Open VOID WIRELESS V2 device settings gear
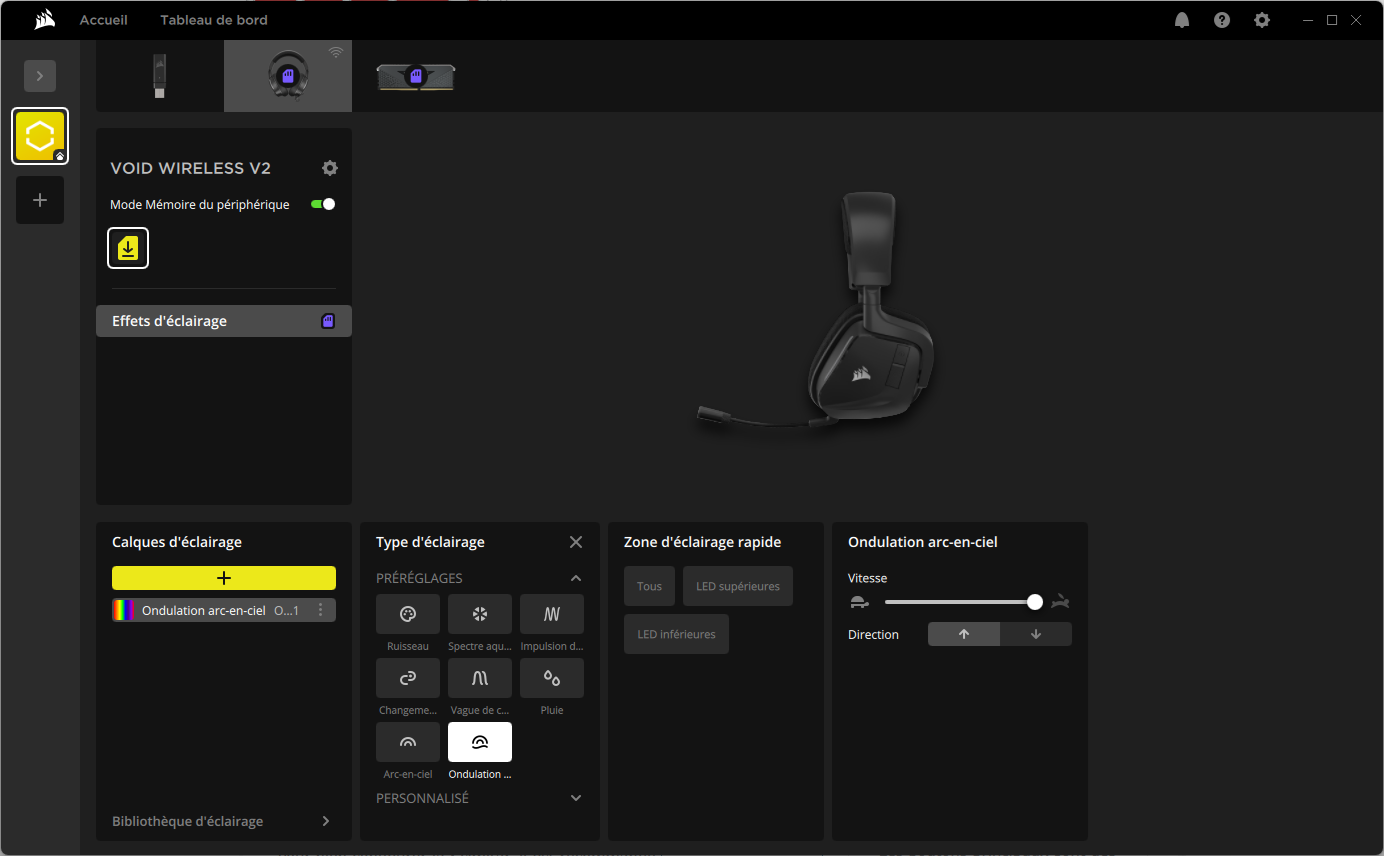Screen dimensions: 1384x856 330,168
